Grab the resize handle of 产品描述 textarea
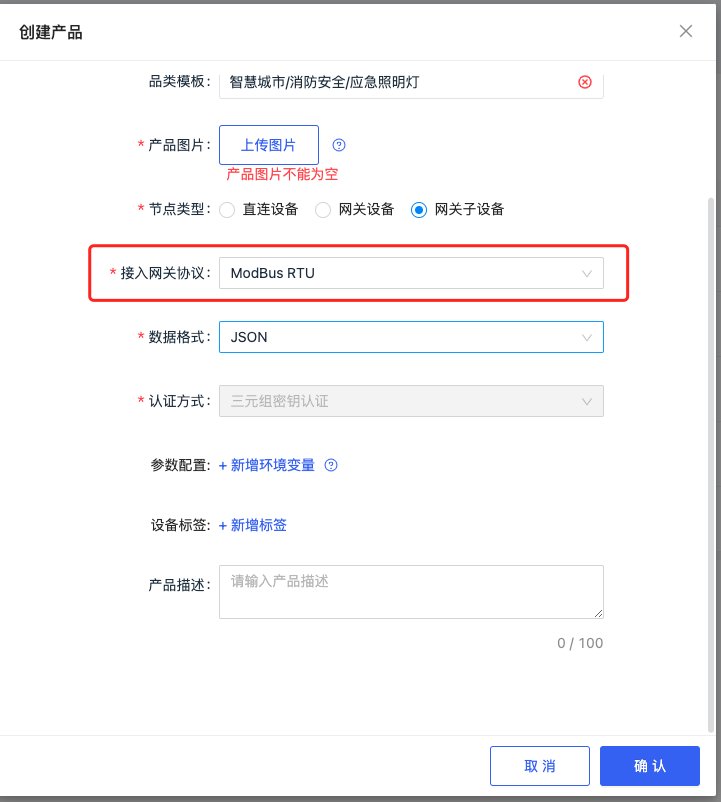This screenshot has height=802, width=721. point(598,613)
